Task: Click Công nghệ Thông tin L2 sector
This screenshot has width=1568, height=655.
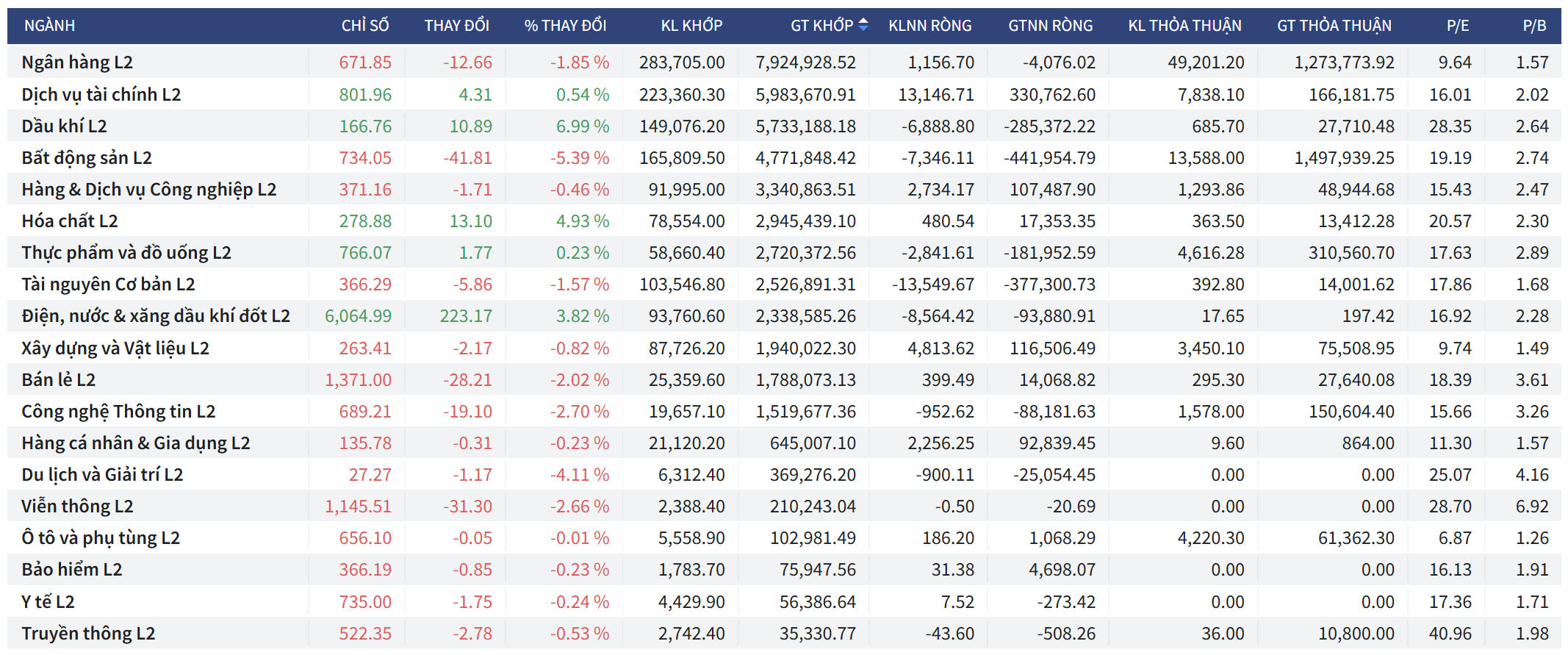Action: 118,412
